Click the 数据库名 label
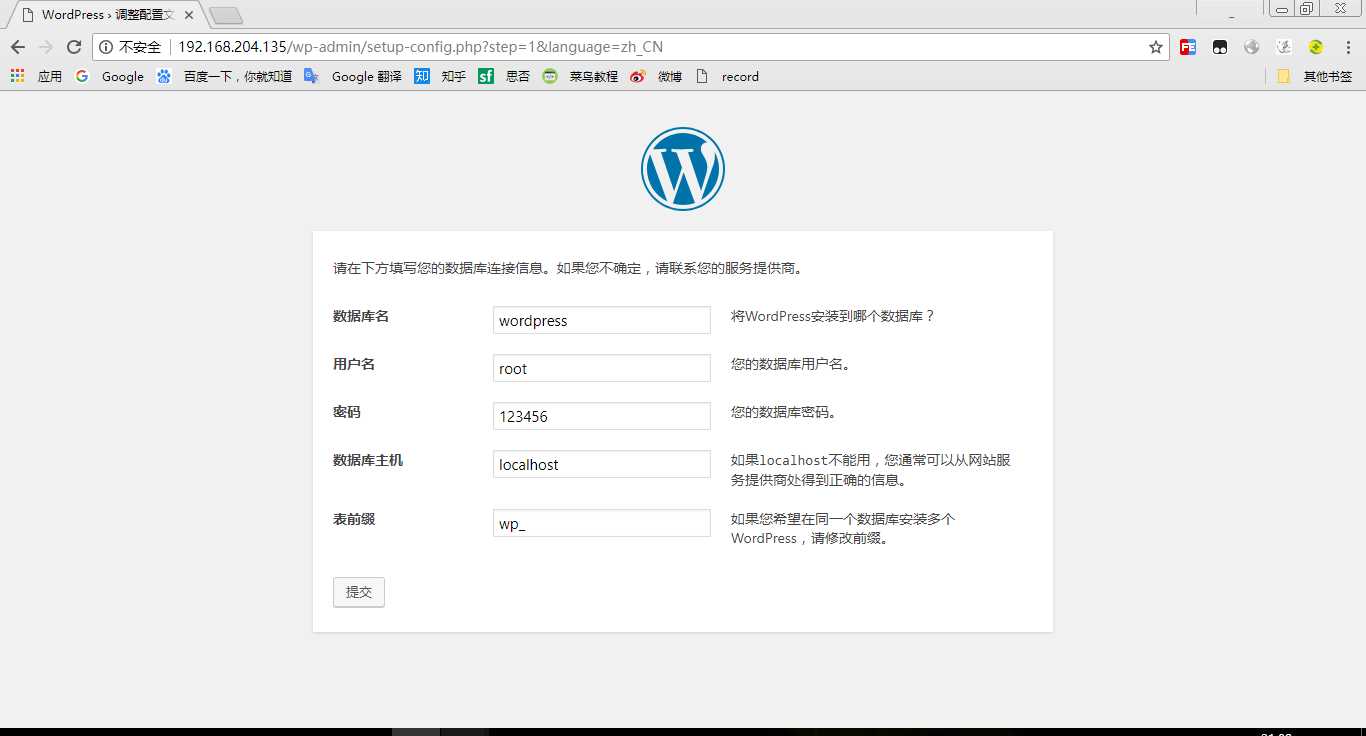Image resolution: width=1366 pixels, height=736 pixels. coord(361,316)
